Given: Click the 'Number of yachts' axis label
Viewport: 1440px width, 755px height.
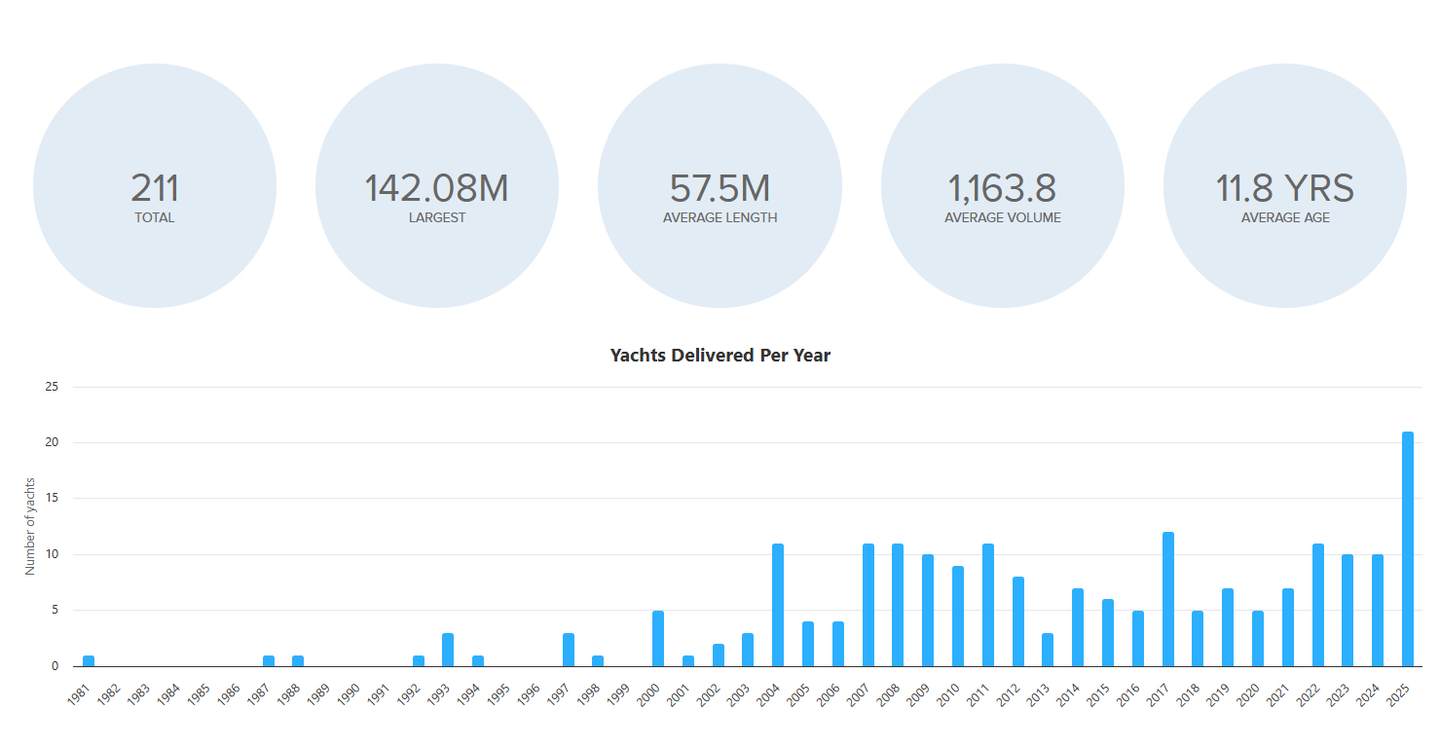Looking at the screenshot, I should (30, 525).
